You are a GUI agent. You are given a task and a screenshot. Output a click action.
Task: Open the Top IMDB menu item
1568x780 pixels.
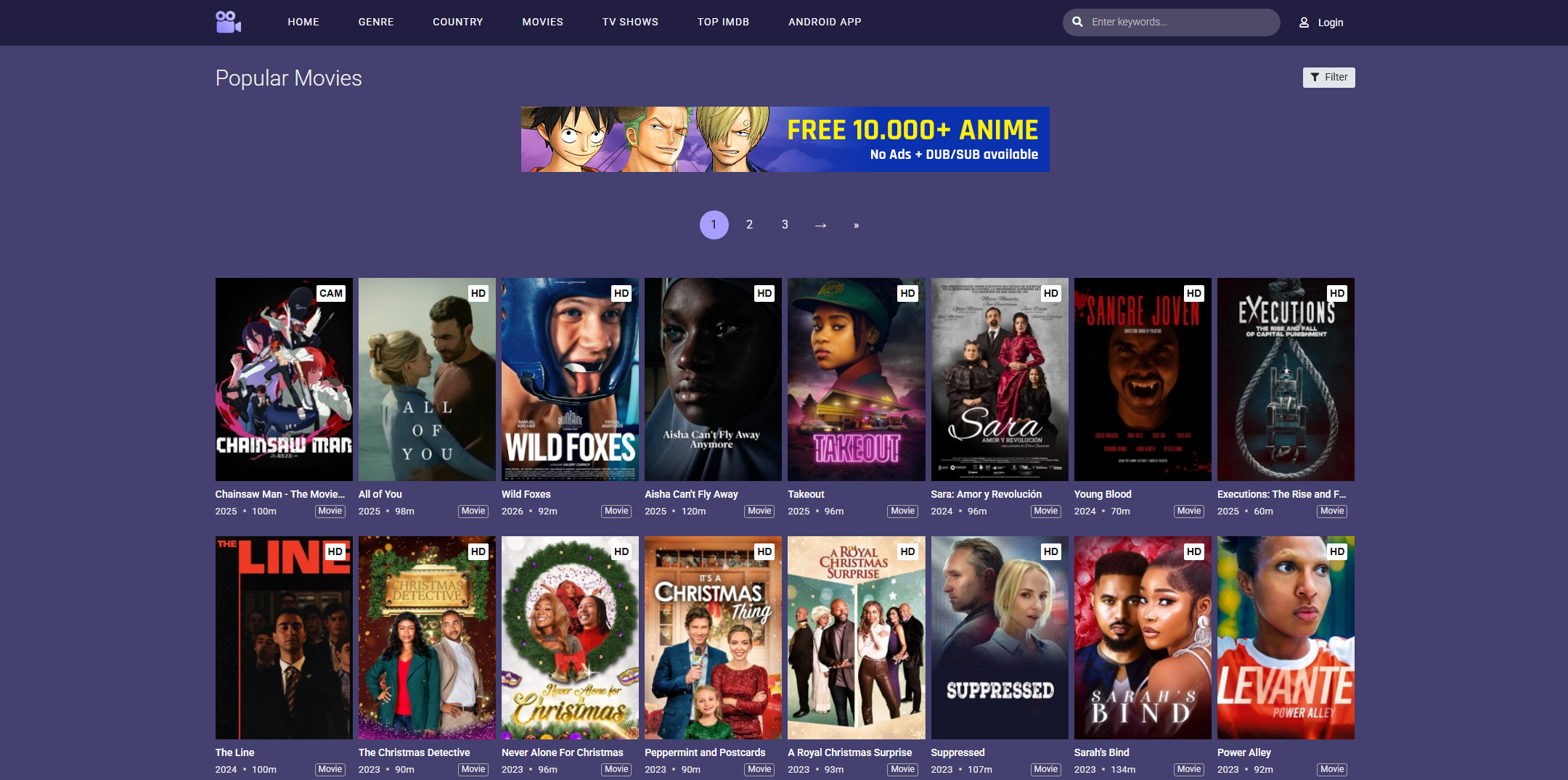pyautogui.click(x=723, y=22)
